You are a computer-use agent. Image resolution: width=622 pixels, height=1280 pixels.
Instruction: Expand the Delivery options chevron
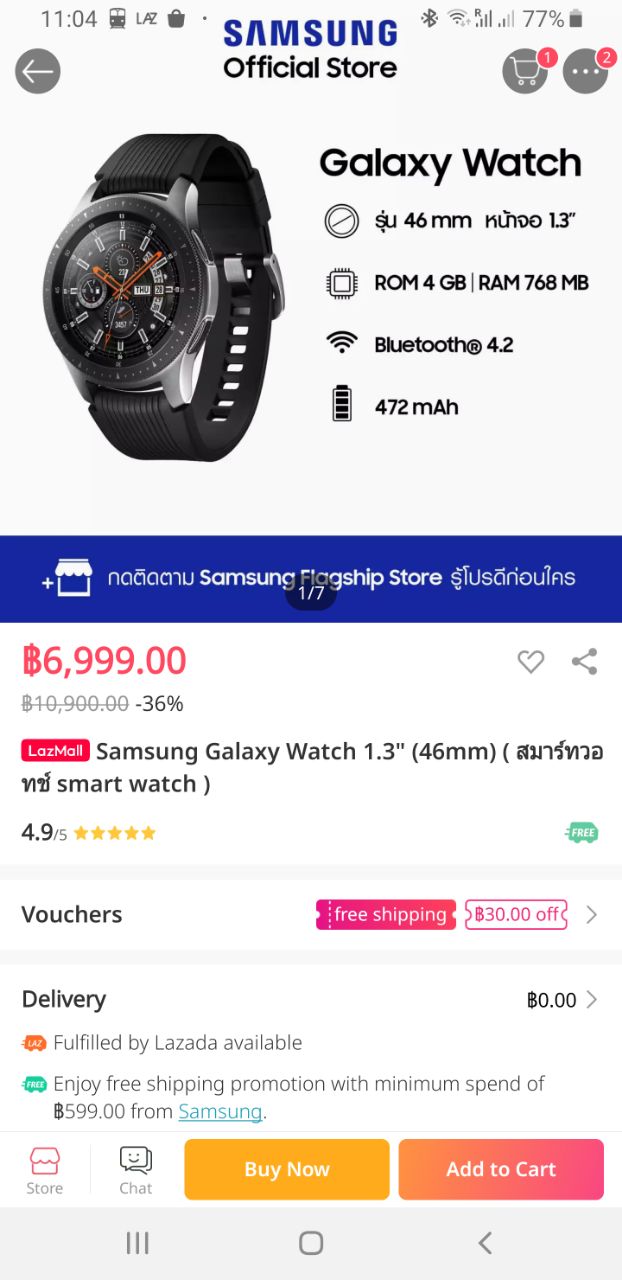[592, 999]
